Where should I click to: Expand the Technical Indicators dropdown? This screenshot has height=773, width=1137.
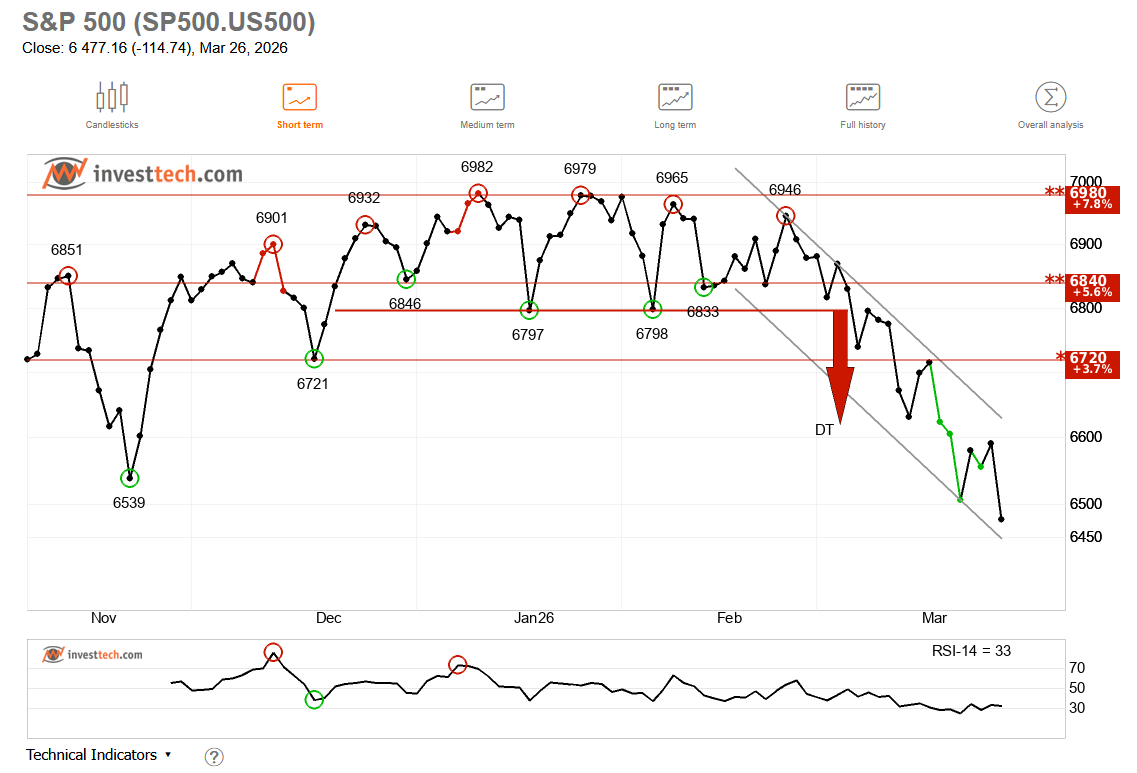[x=99, y=755]
